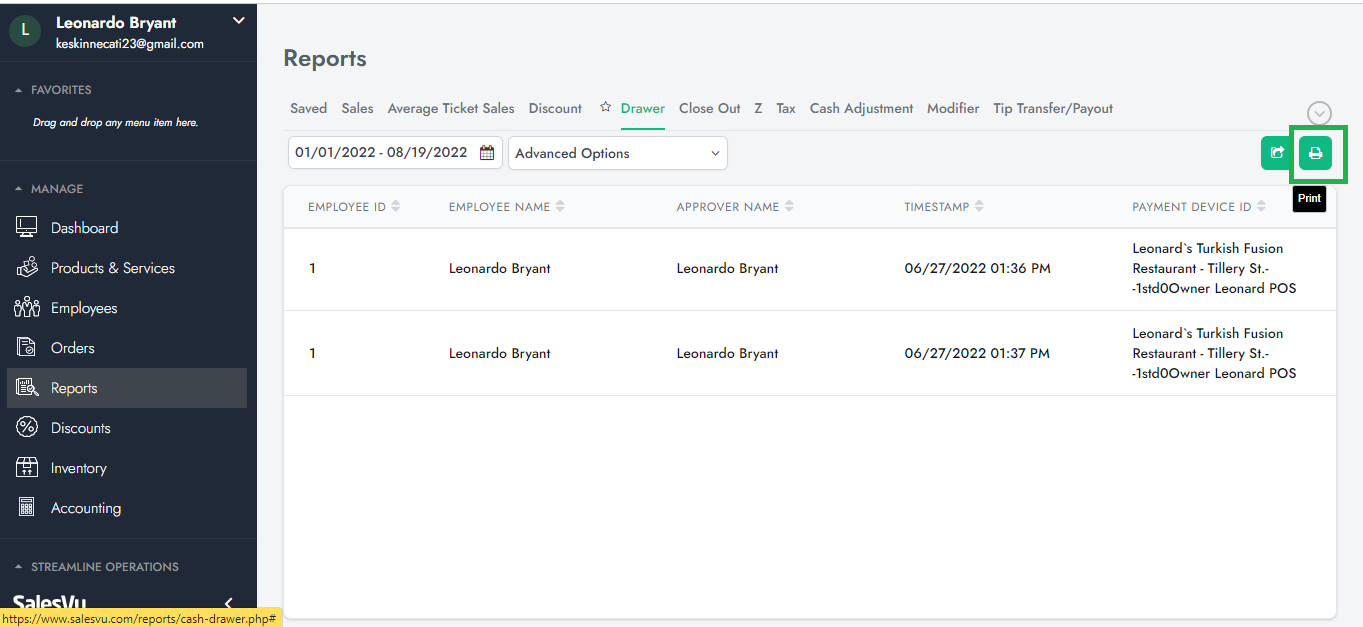Open the Inventory sidebar item
Screen dimensions: 1363x627
click(78, 468)
